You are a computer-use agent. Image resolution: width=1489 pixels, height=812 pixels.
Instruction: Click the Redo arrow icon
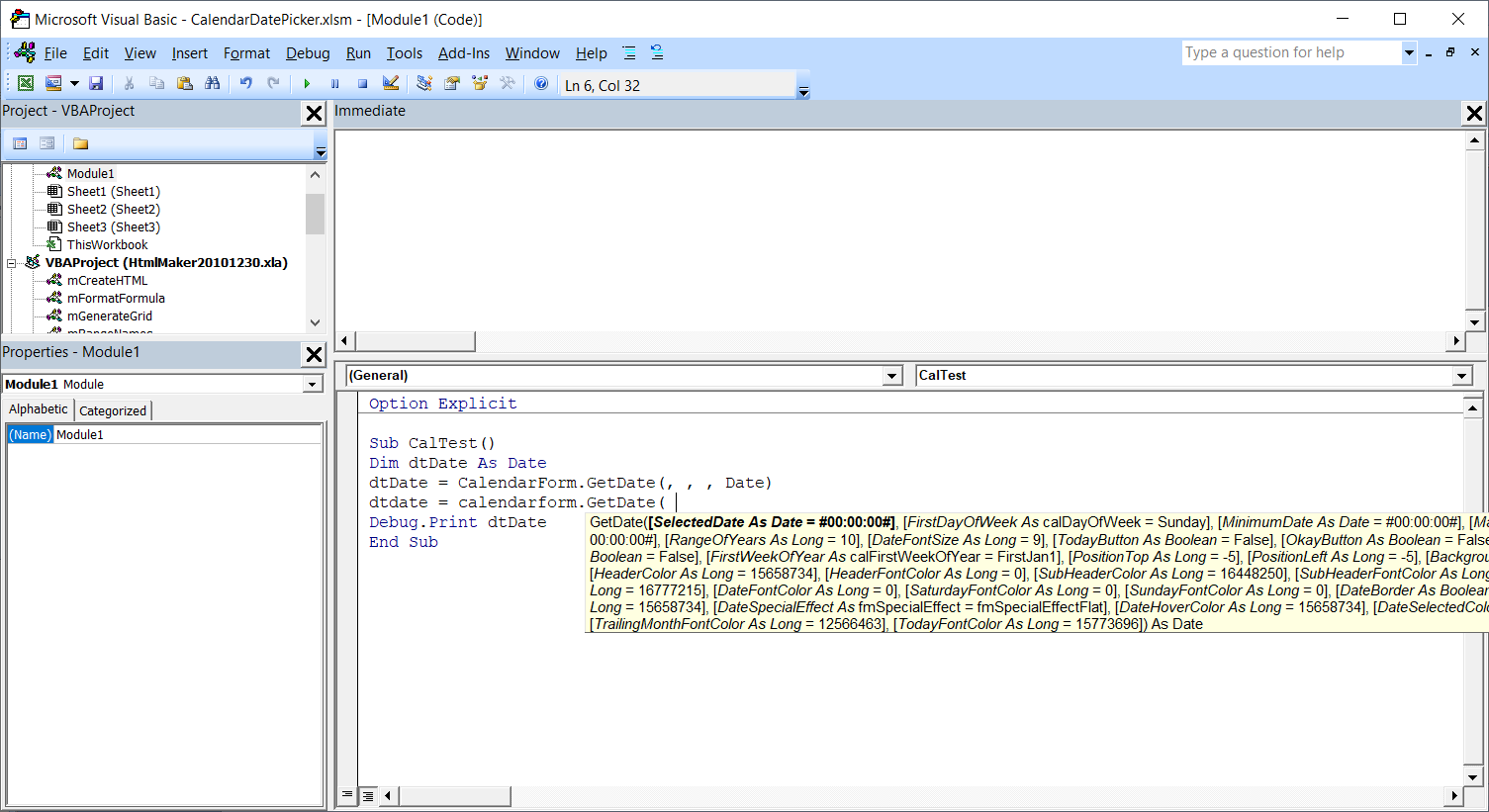coord(273,84)
